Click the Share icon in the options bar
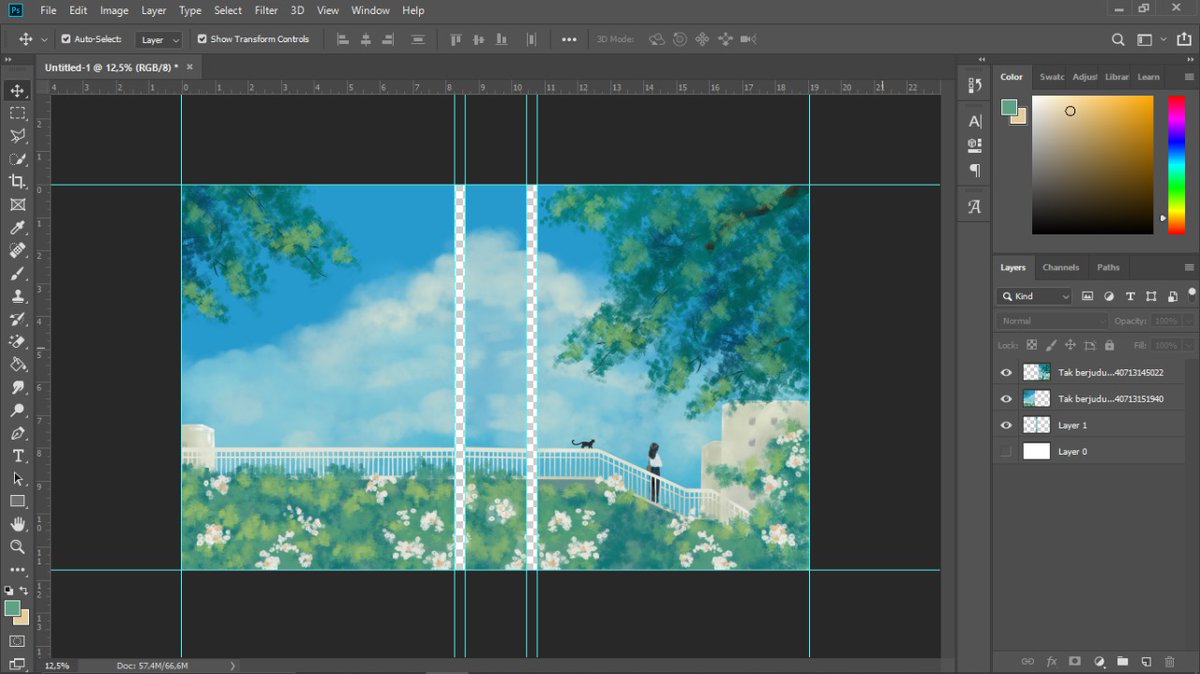This screenshot has height=674, width=1200. [x=1184, y=39]
